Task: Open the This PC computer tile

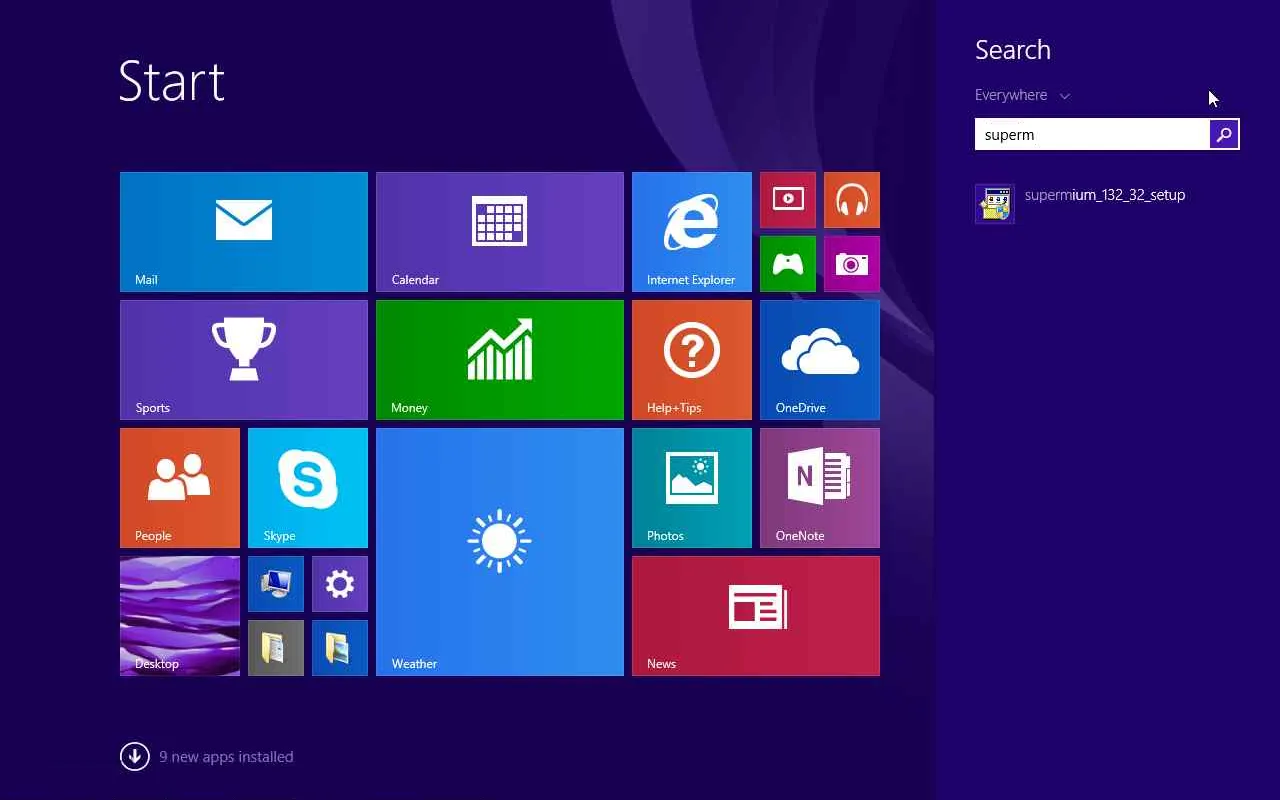Action: [x=276, y=584]
